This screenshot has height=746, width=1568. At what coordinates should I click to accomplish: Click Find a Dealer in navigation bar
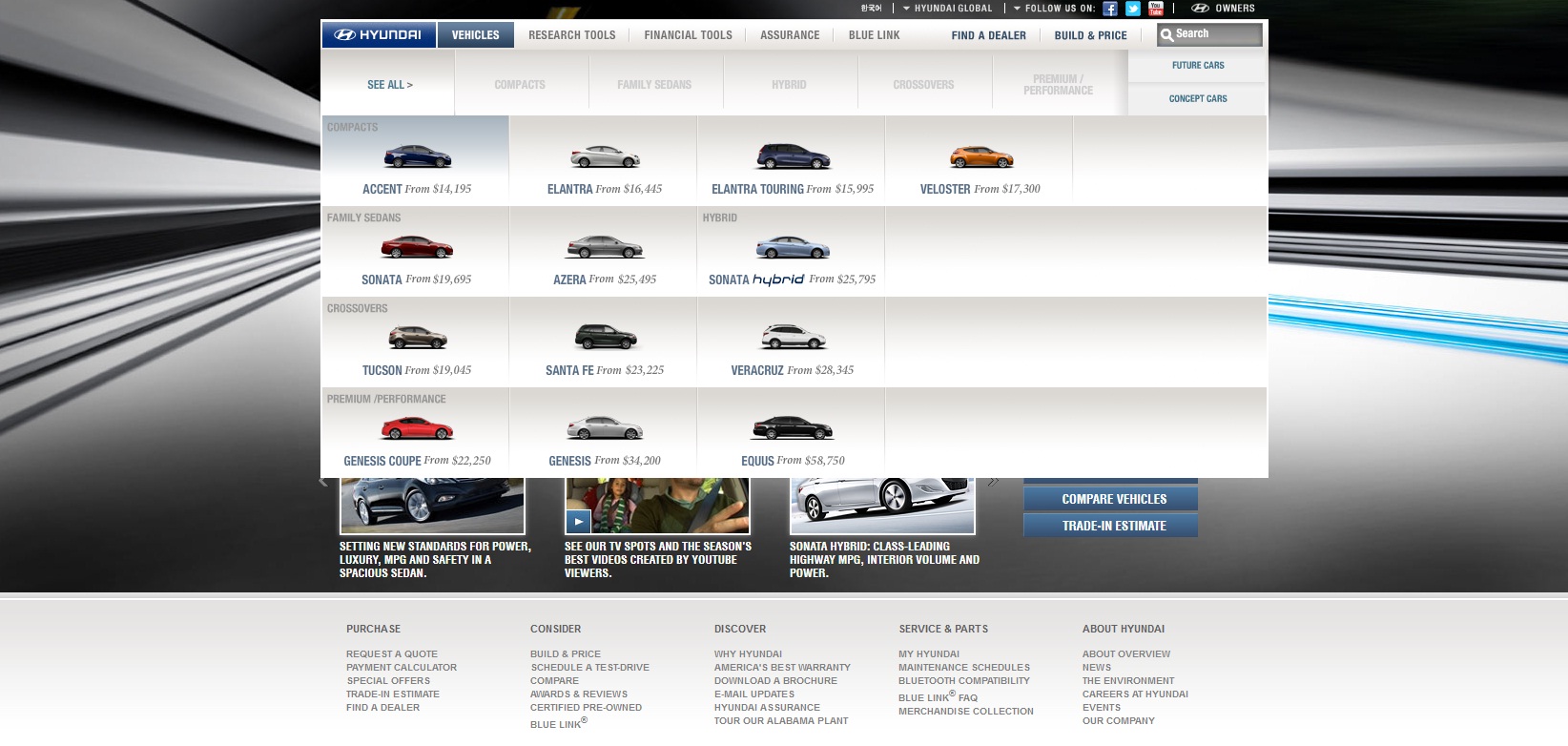[989, 35]
